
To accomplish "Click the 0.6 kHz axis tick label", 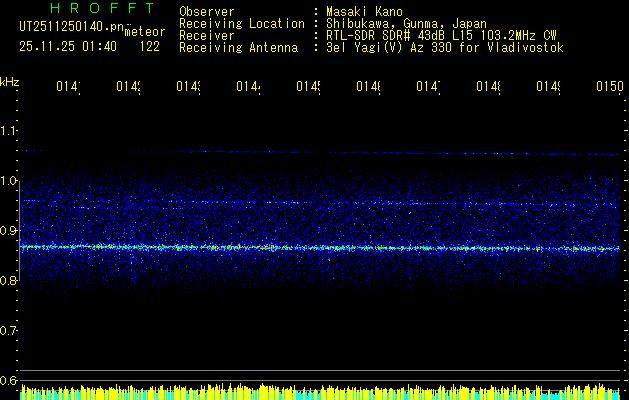I will click(8, 380).
